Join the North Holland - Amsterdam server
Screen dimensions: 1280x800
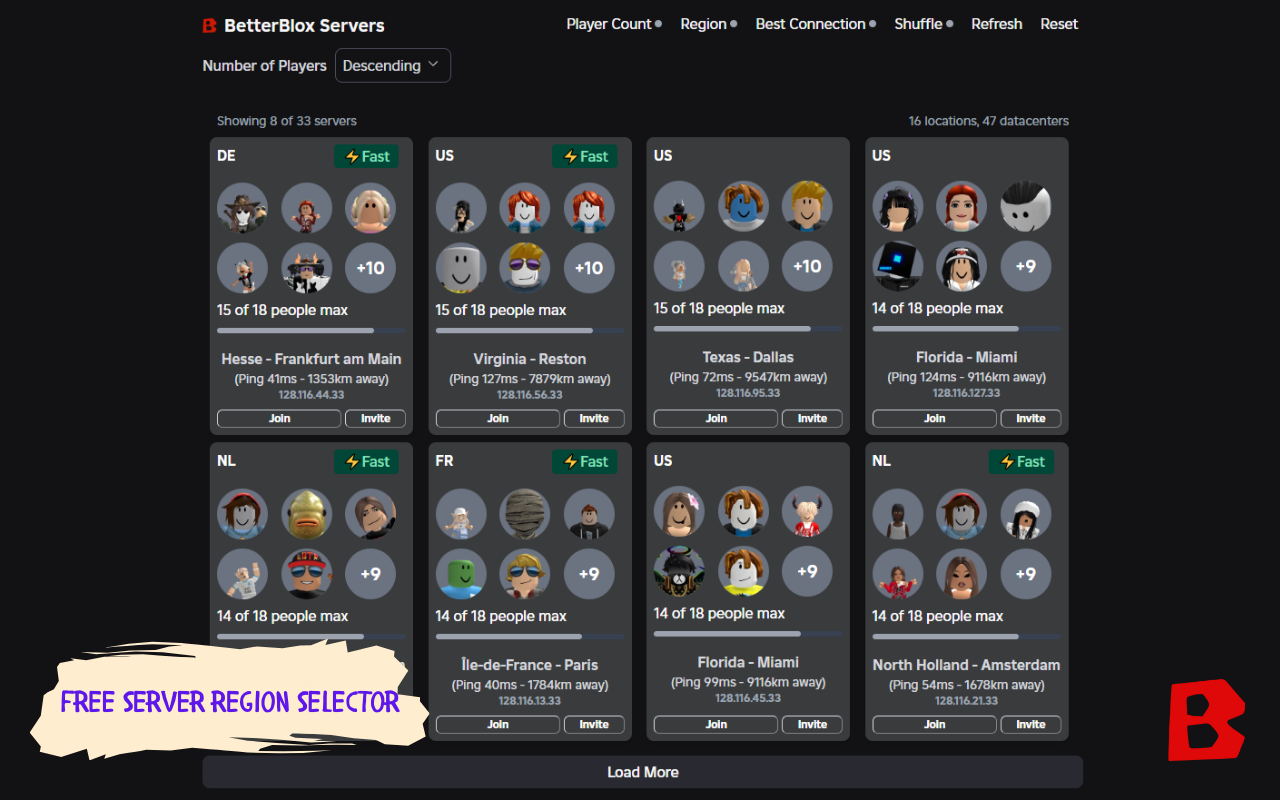(x=935, y=725)
